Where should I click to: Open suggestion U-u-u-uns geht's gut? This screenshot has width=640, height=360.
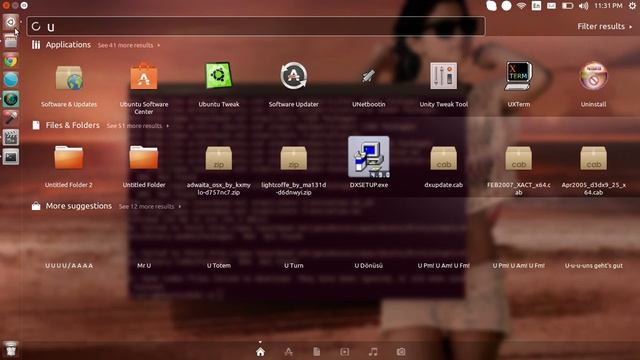click(x=593, y=265)
